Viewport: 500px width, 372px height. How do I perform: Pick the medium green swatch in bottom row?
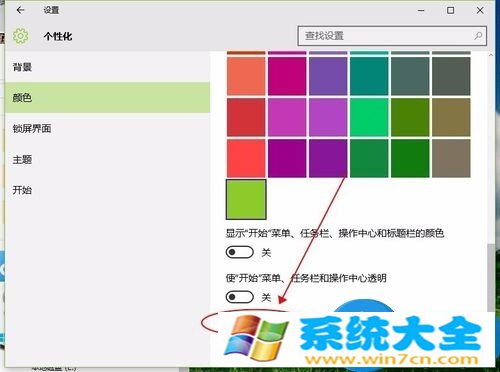point(369,158)
